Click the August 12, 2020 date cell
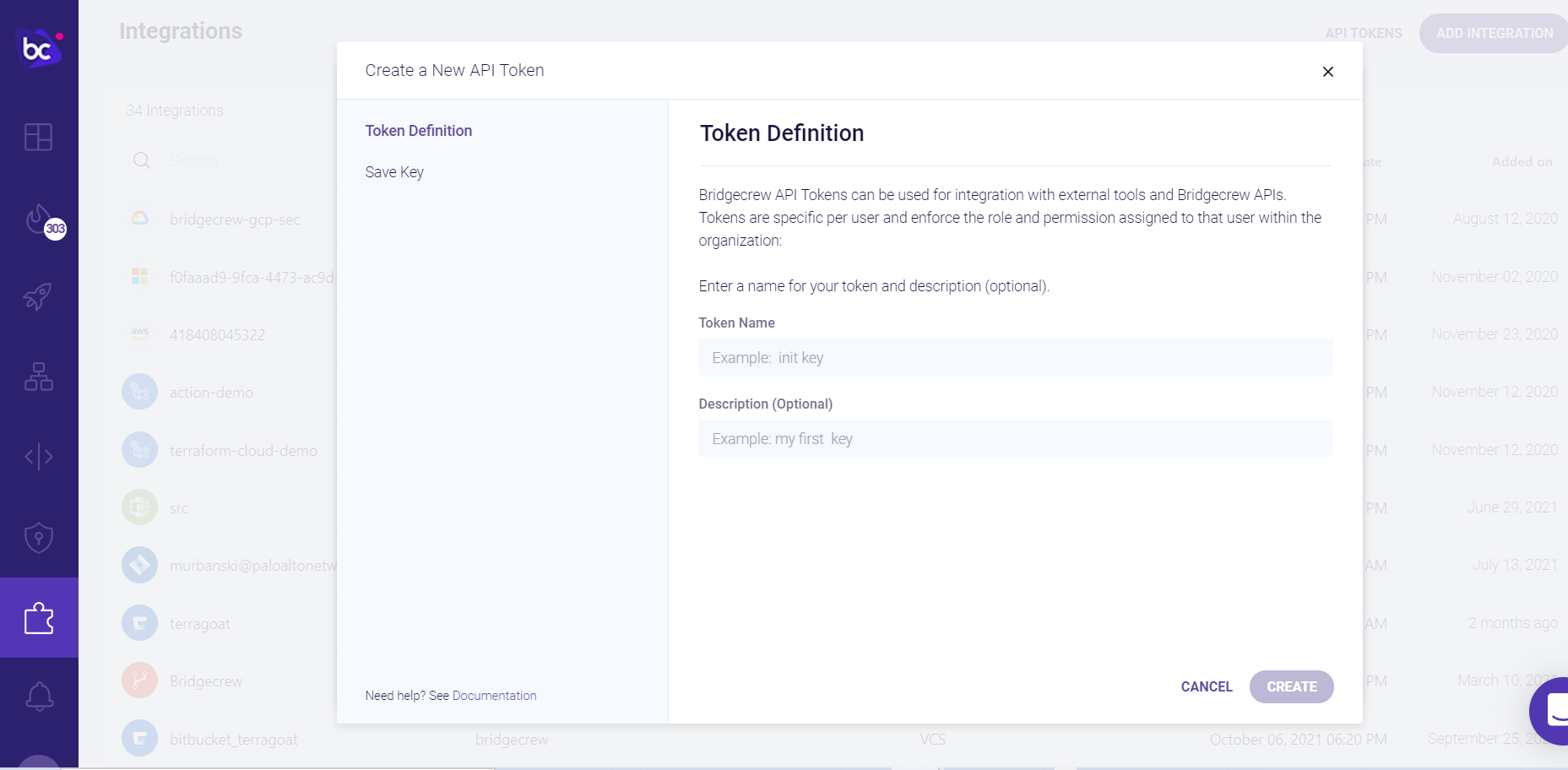This screenshot has width=1568, height=770. tap(1506, 219)
